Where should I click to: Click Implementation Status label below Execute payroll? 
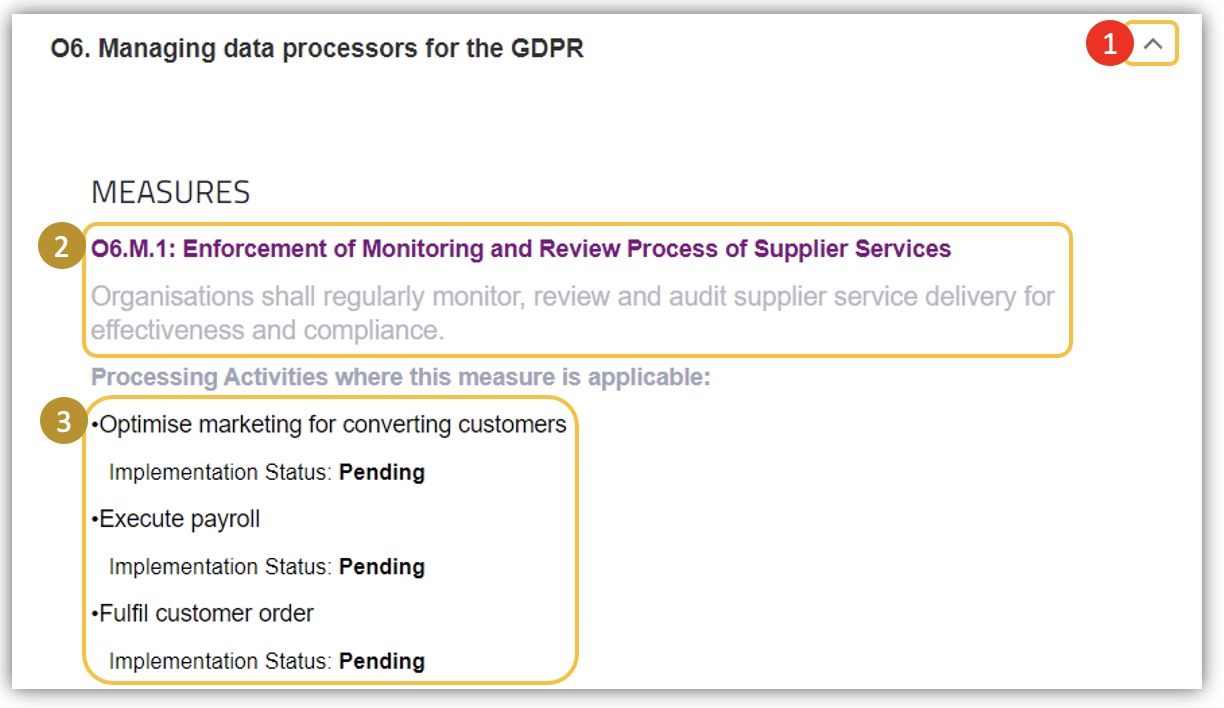pos(220,567)
